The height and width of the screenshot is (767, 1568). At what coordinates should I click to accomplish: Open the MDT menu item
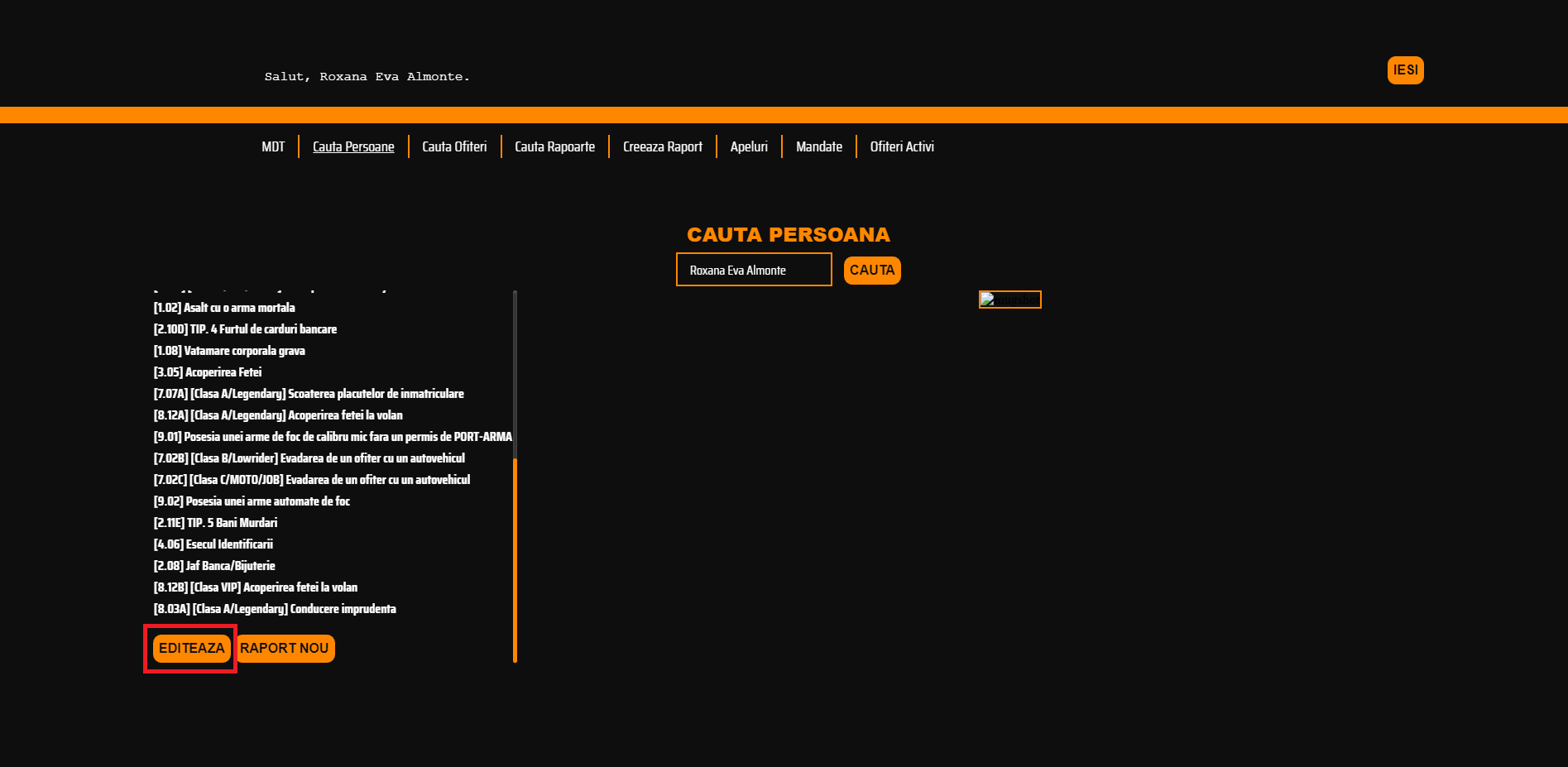(273, 147)
